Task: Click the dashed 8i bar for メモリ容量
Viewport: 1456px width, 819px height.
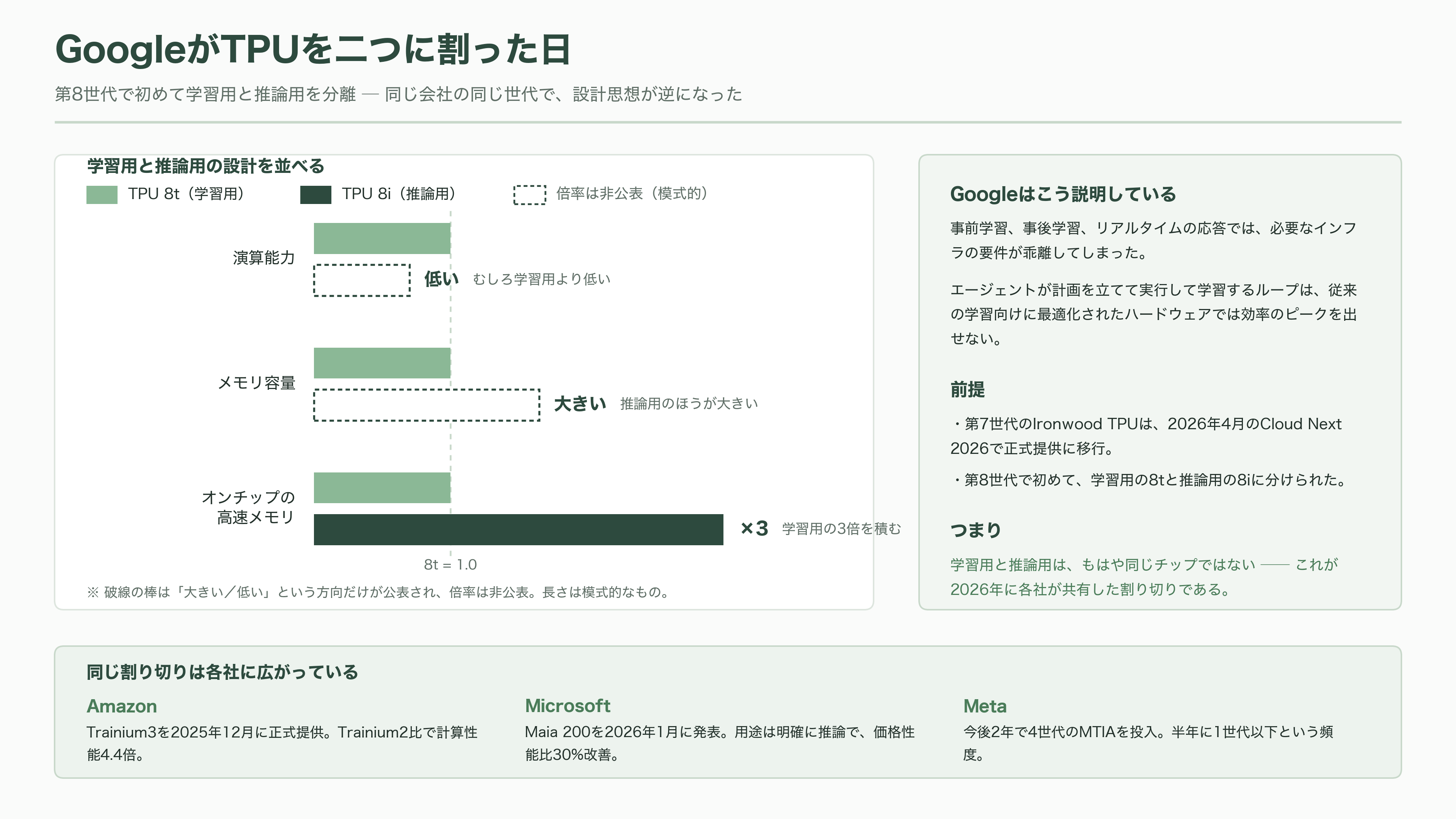Action: click(427, 405)
